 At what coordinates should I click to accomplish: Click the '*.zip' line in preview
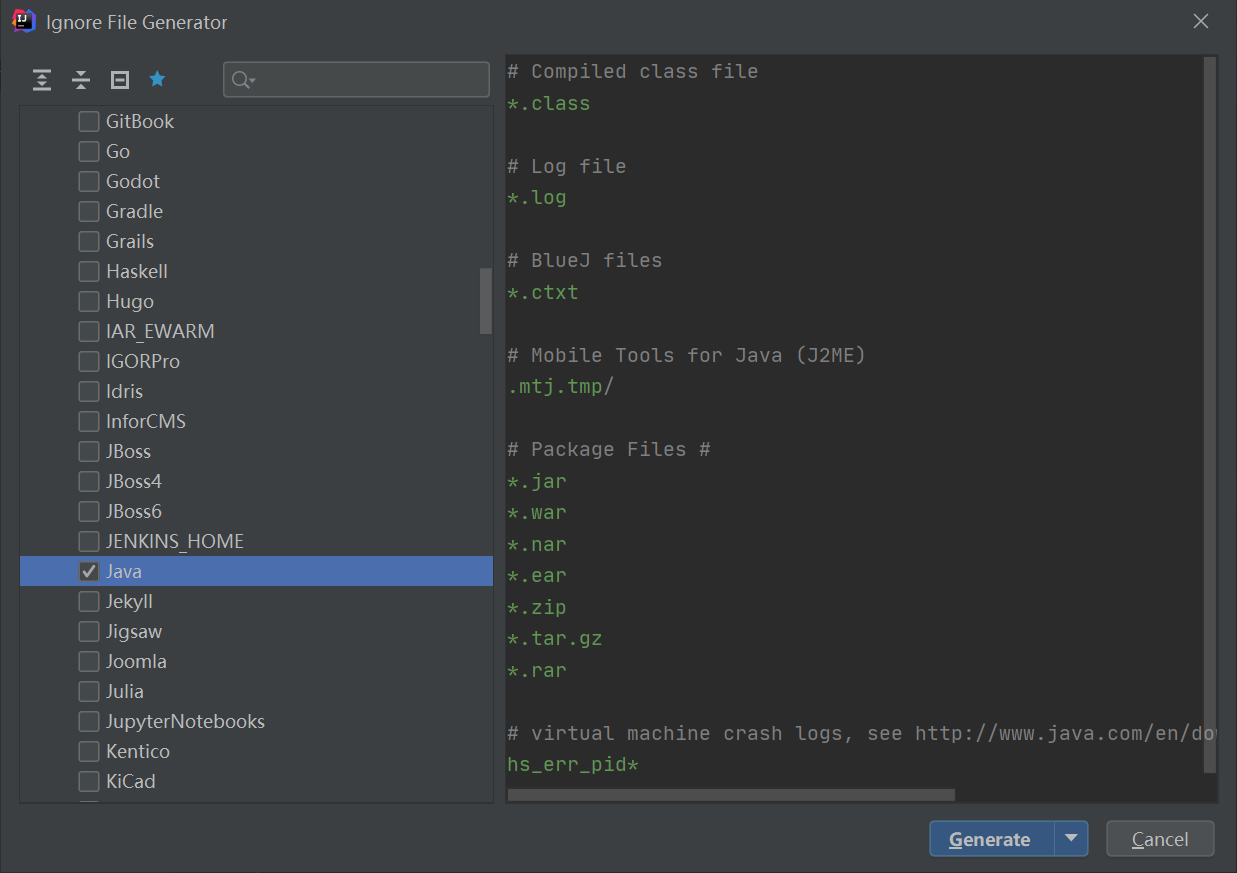pyautogui.click(x=537, y=607)
